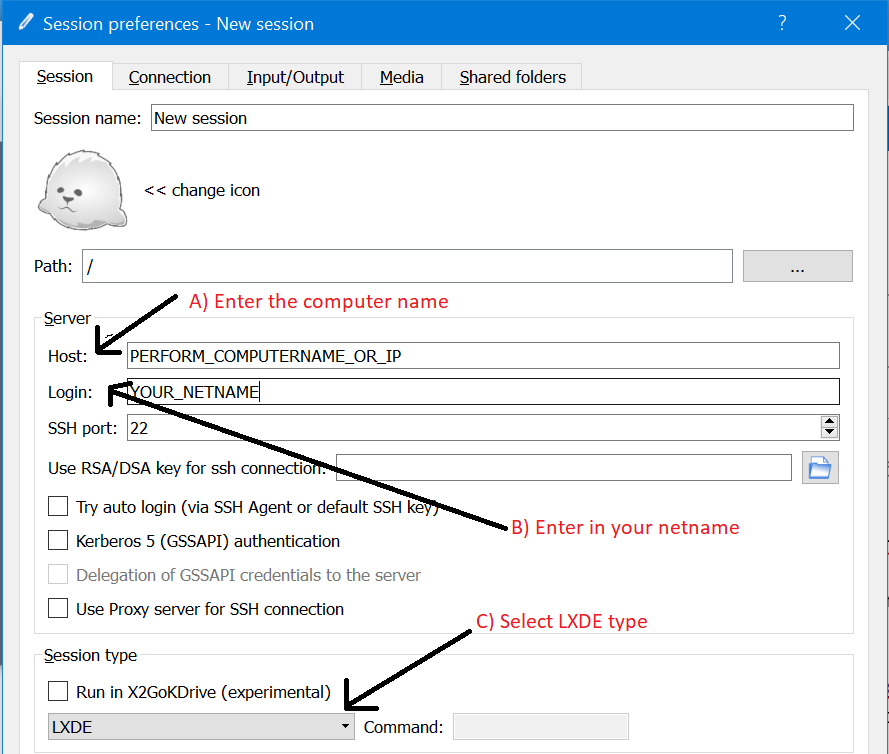889x754 pixels.
Task: Open the Input/Output tab
Action: (x=295, y=77)
